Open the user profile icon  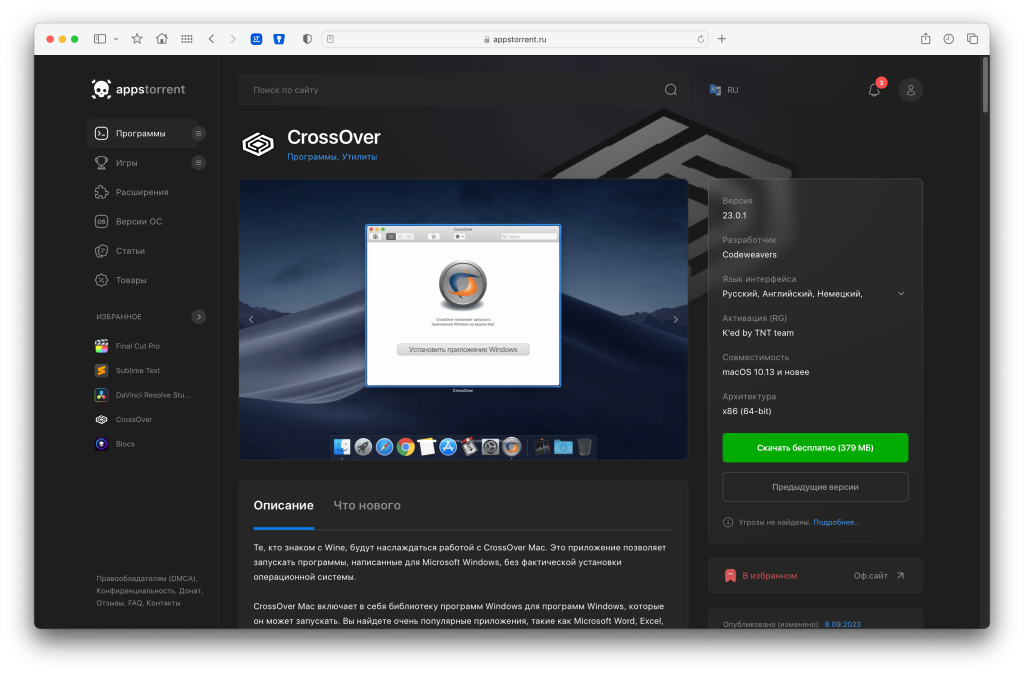[910, 90]
